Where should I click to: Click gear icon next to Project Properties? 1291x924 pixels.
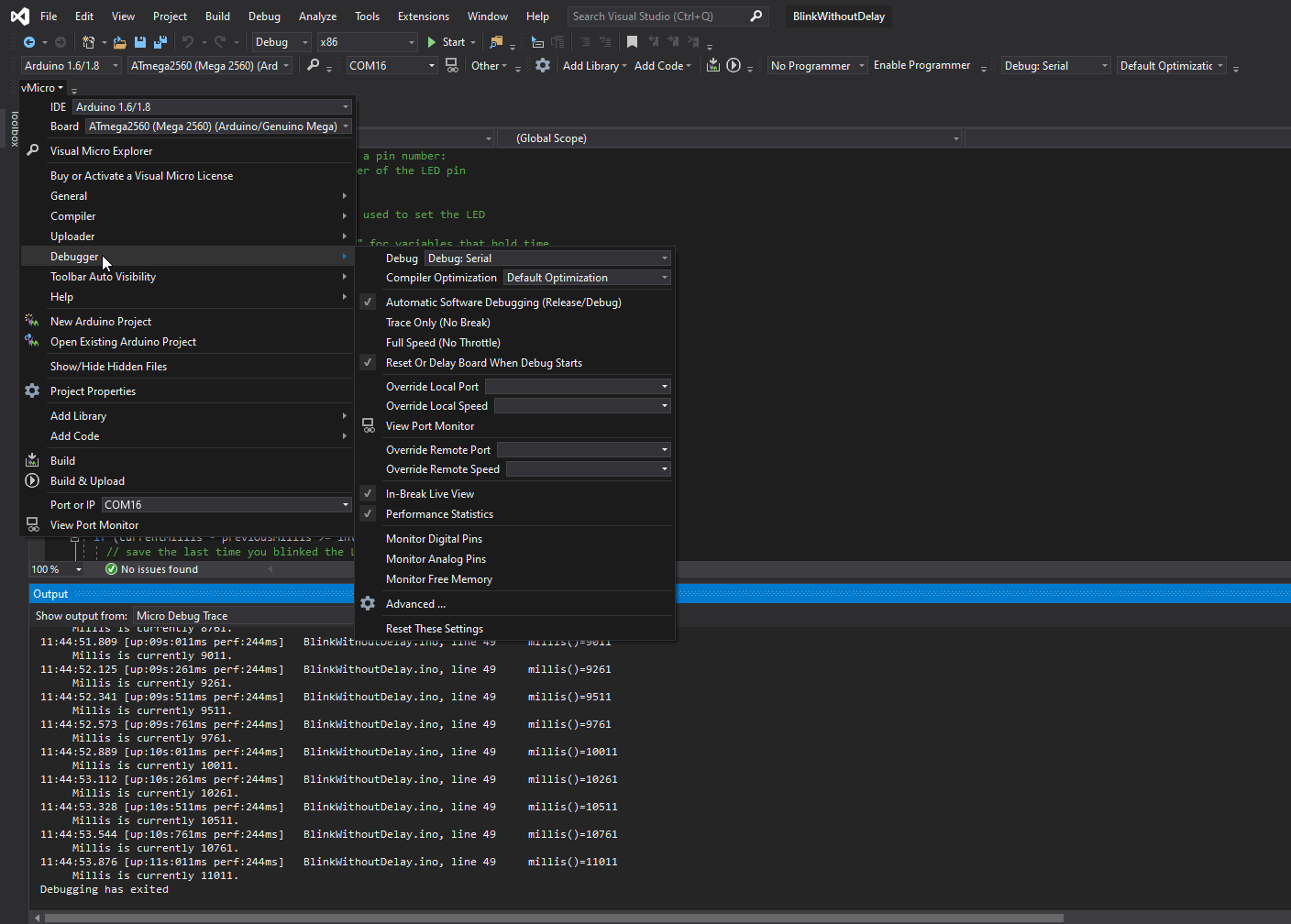[32, 390]
